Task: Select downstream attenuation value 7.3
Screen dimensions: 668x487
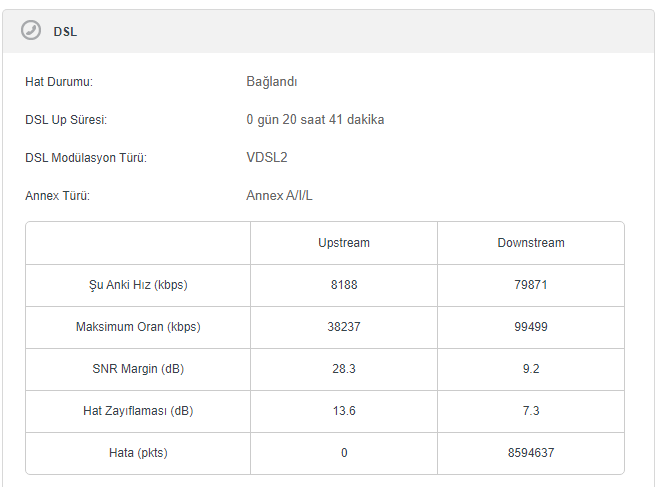Action: [x=531, y=411]
